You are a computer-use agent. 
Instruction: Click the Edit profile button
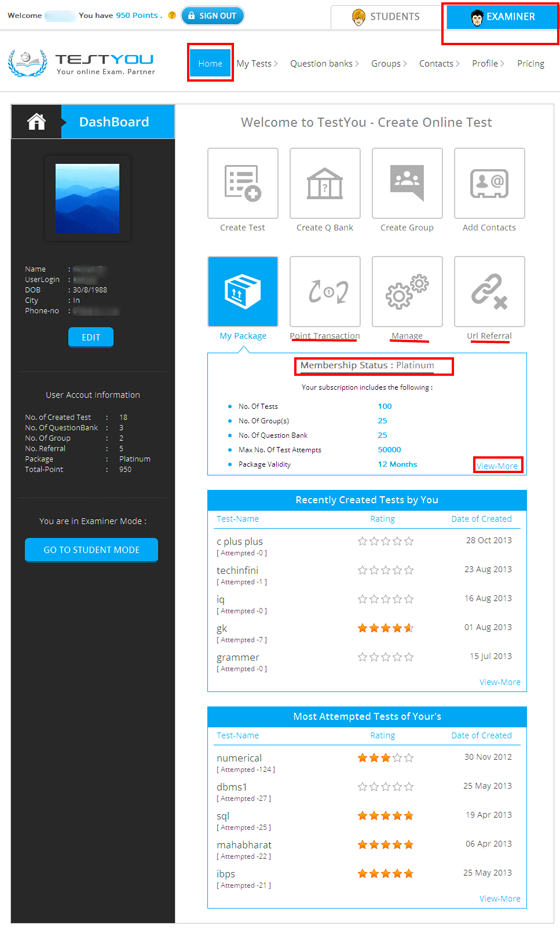tap(91, 337)
